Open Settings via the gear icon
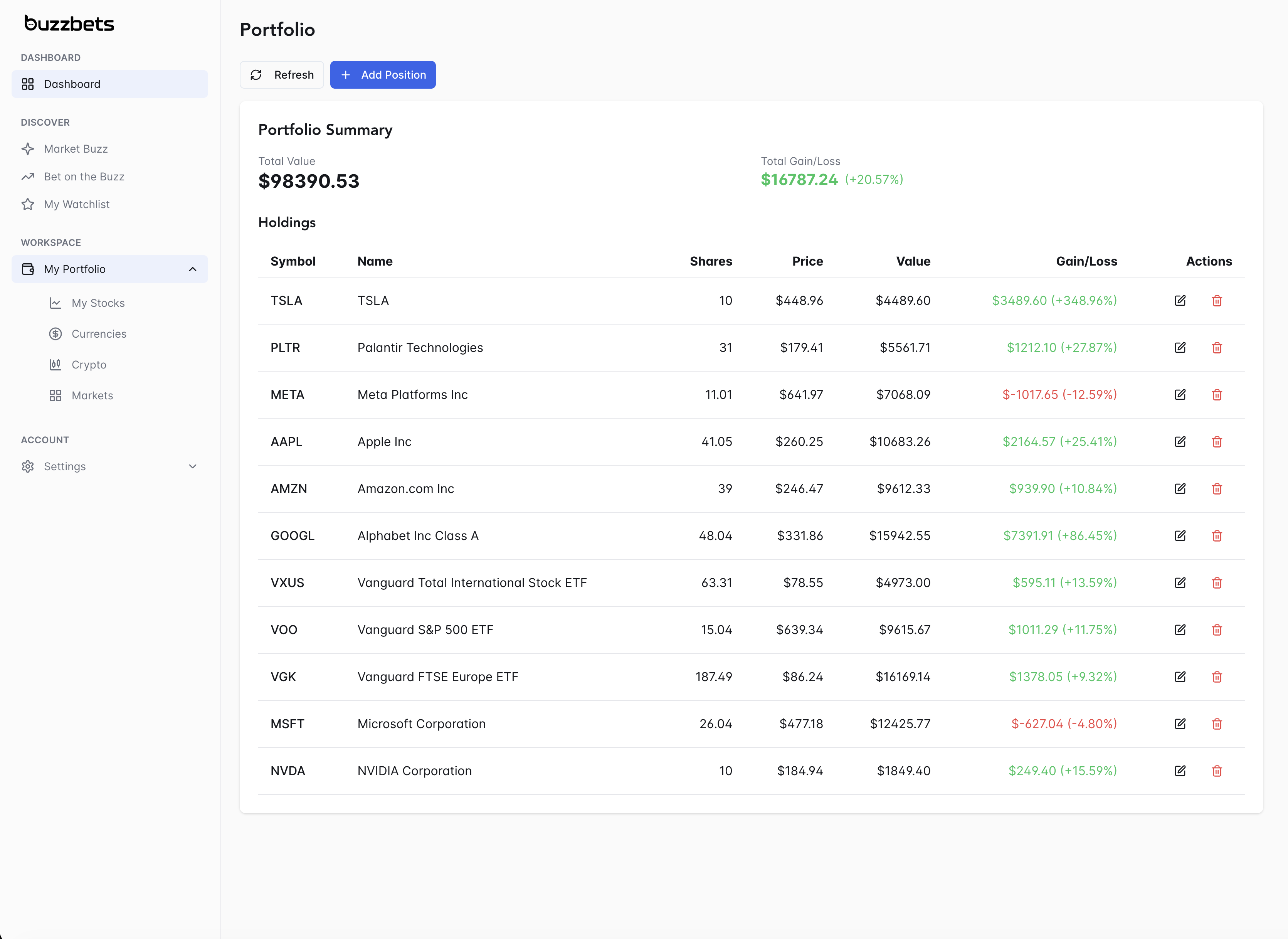 pyautogui.click(x=28, y=466)
